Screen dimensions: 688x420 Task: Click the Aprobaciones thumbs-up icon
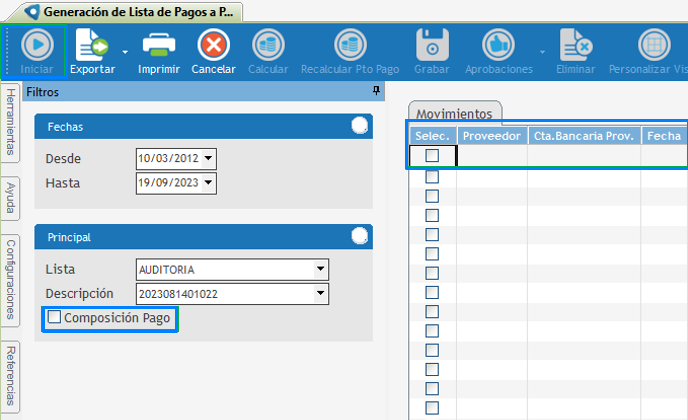[497, 45]
